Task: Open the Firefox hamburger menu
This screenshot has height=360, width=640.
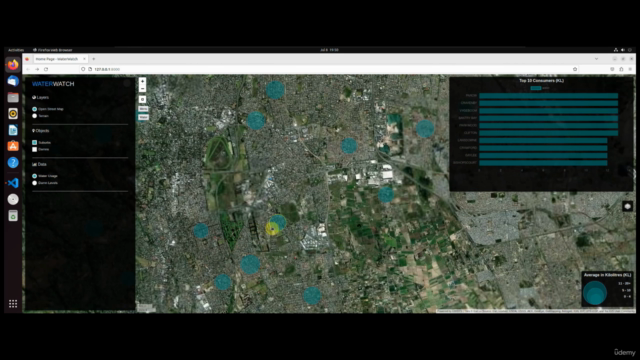Action: [630, 69]
